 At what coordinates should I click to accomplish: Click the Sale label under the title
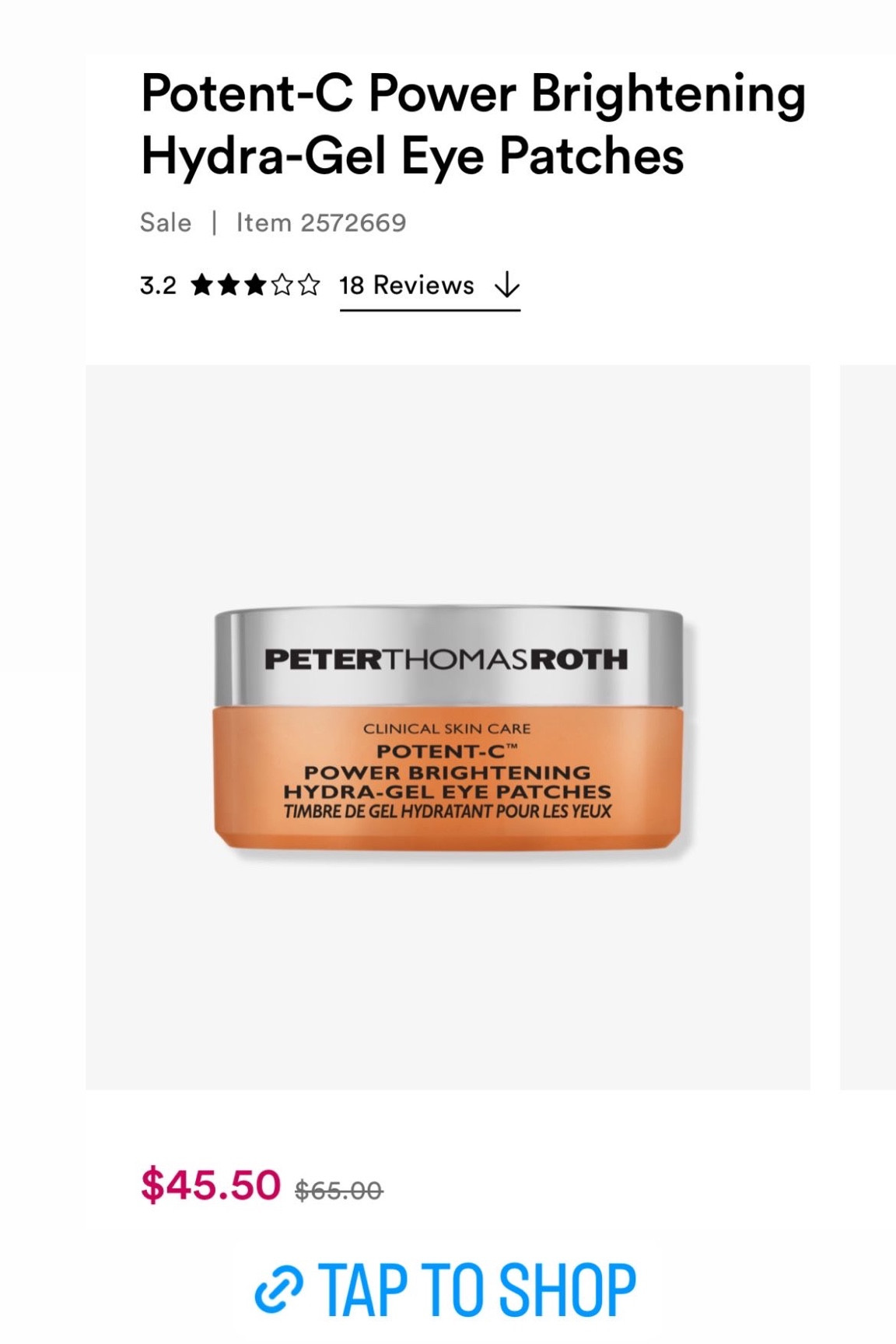pyautogui.click(x=166, y=222)
